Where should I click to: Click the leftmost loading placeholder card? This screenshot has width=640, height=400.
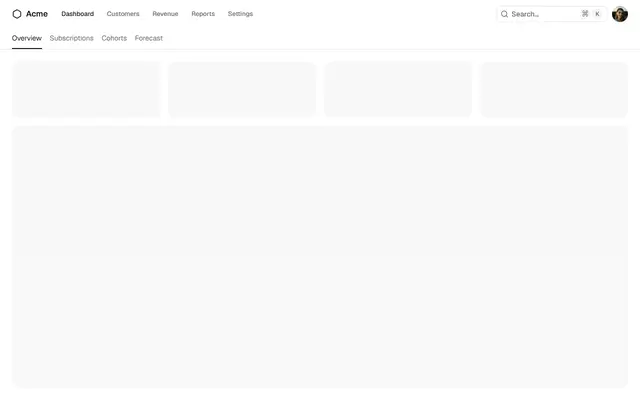pyautogui.click(x=86, y=89)
